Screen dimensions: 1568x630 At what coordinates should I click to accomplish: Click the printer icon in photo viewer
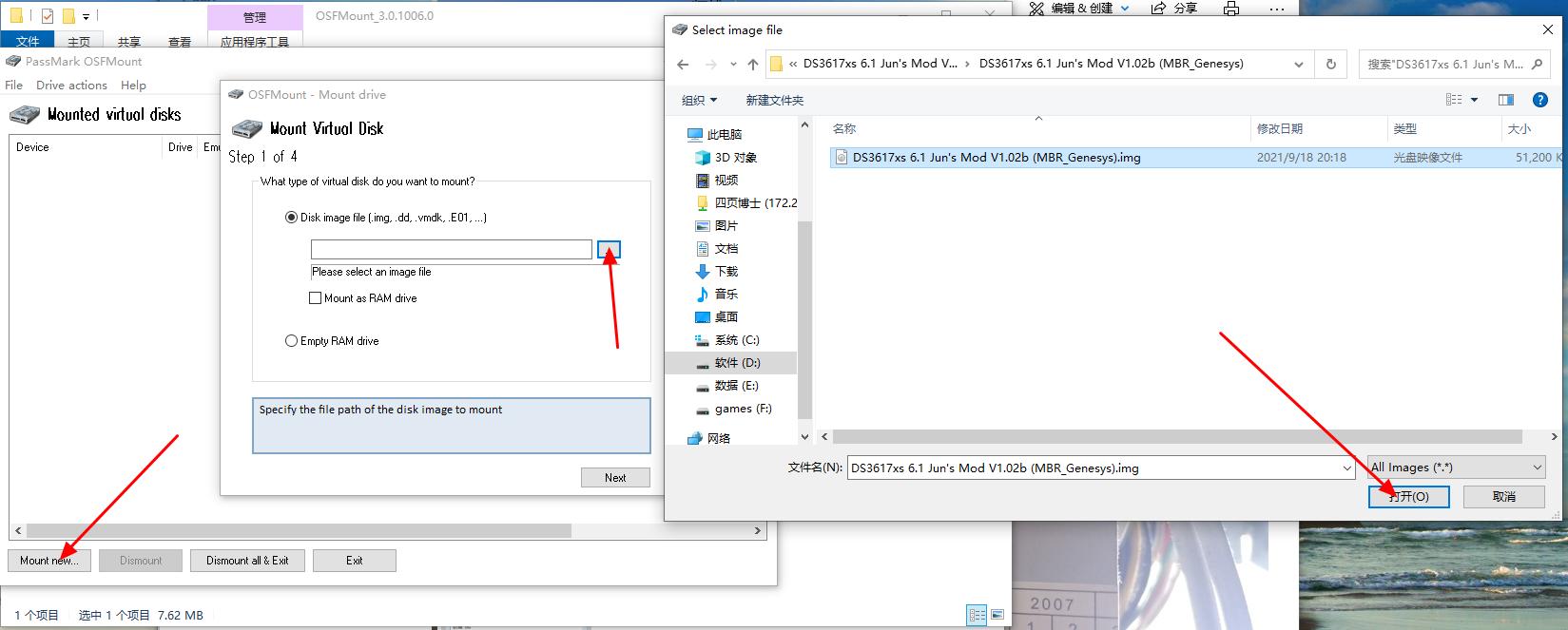pos(1231,9)
